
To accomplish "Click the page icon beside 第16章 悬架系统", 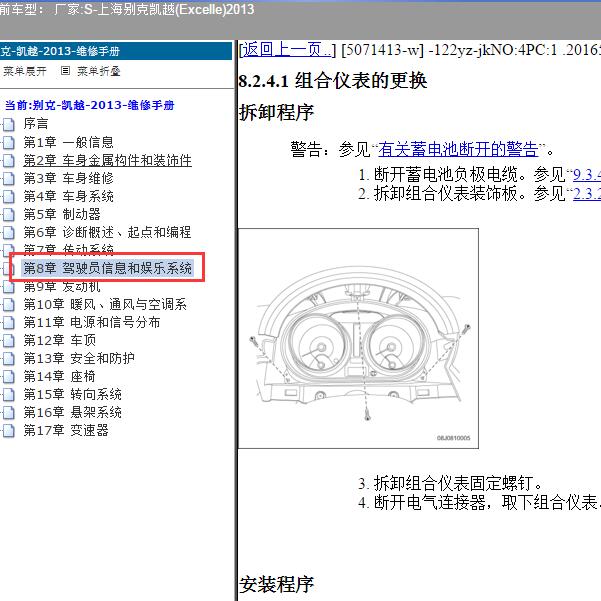I will tap(8, 413).
